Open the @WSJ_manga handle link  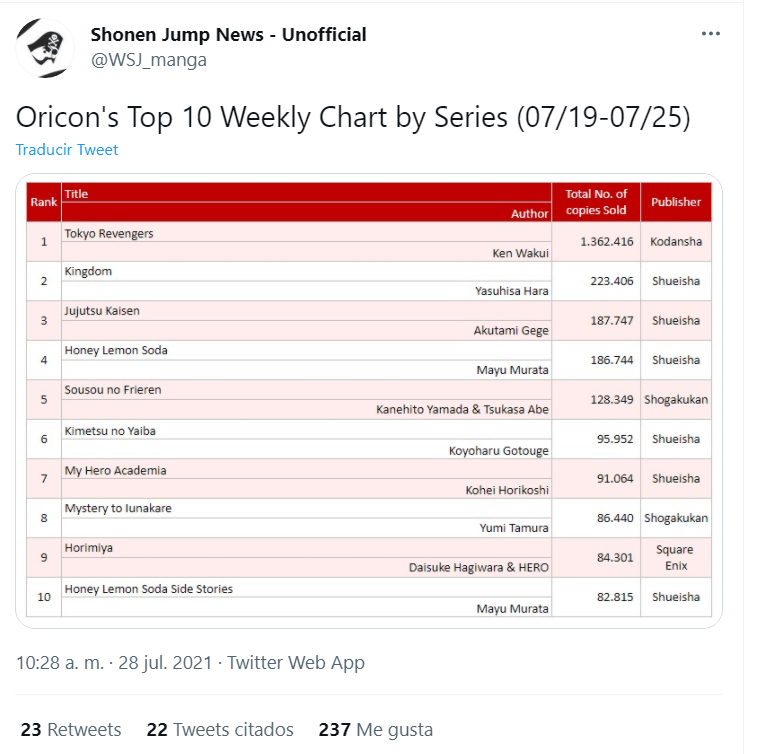(149, 60)
